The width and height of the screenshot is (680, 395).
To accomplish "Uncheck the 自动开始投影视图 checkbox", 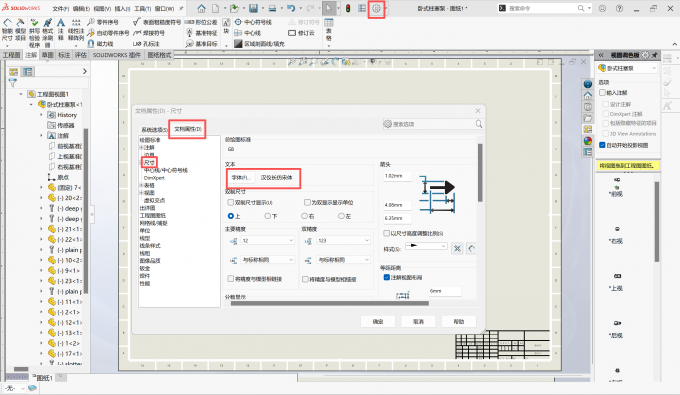I will click(602, 145).
